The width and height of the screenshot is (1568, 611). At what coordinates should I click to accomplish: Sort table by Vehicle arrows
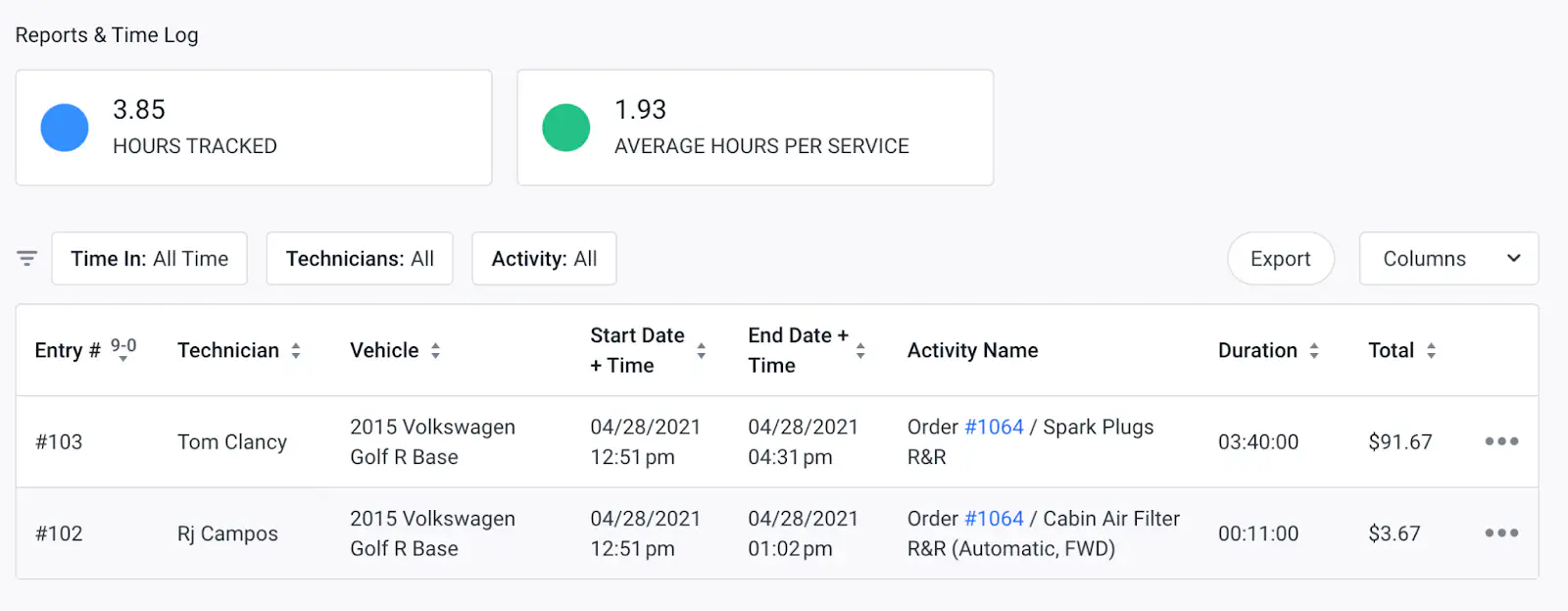click(435, 350)
